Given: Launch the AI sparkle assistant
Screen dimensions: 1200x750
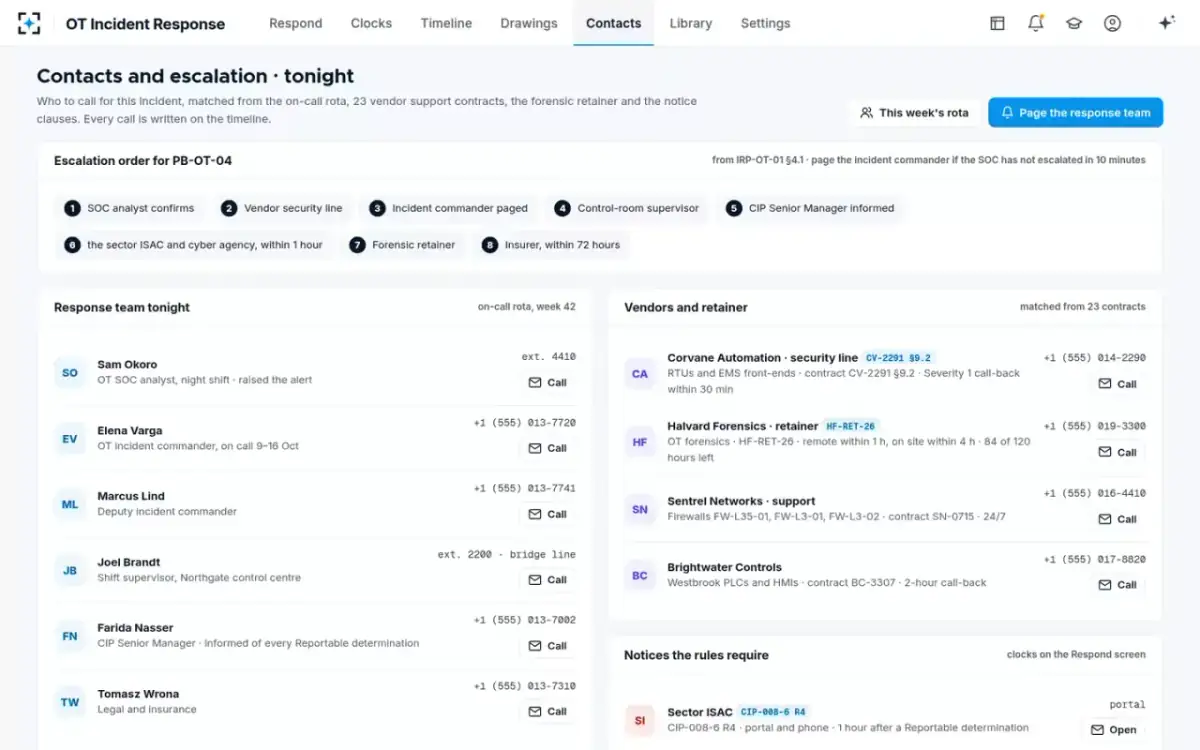Looking at the screenshot, I should coord(1166,23).
